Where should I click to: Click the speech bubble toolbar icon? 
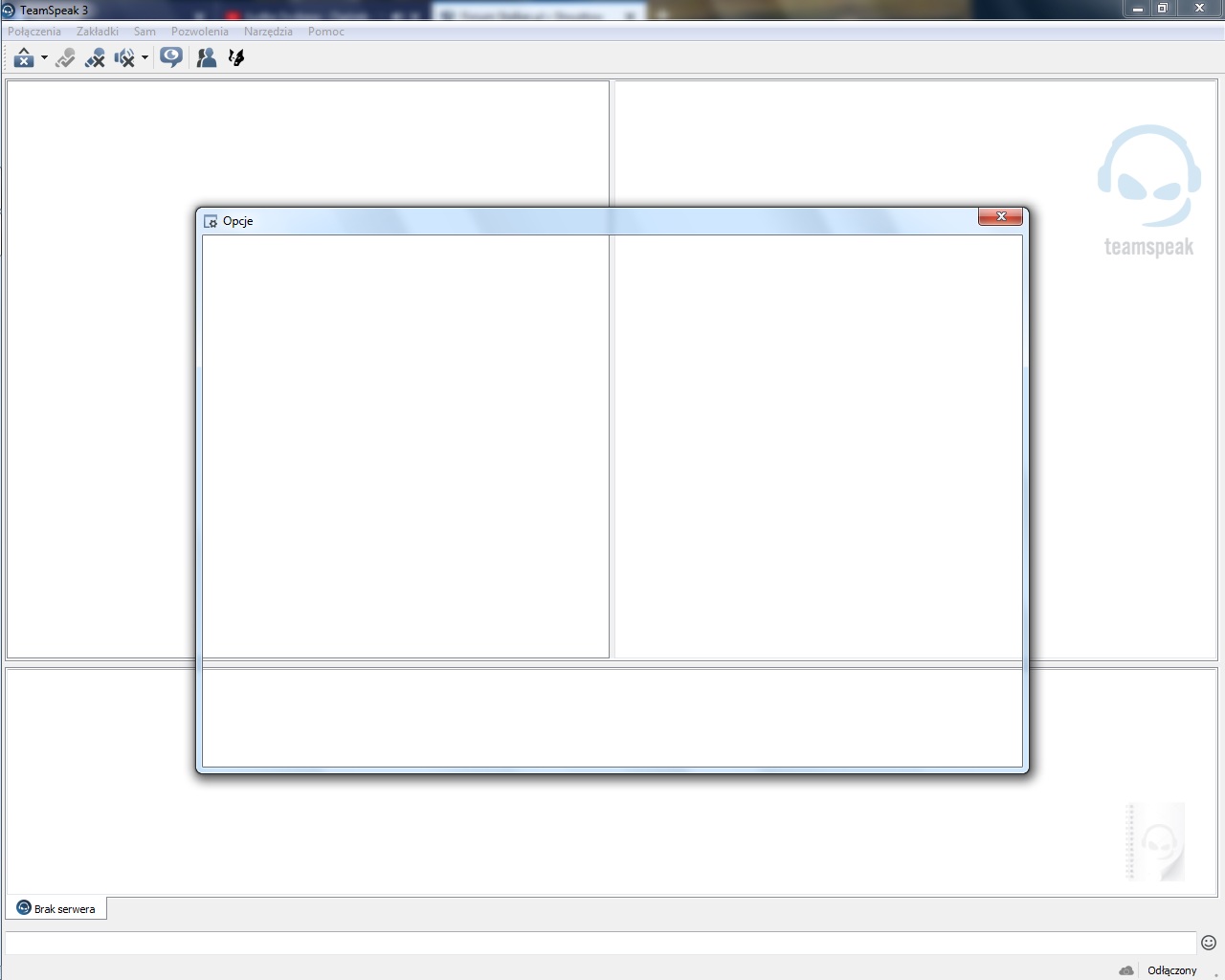coord(171,58)
